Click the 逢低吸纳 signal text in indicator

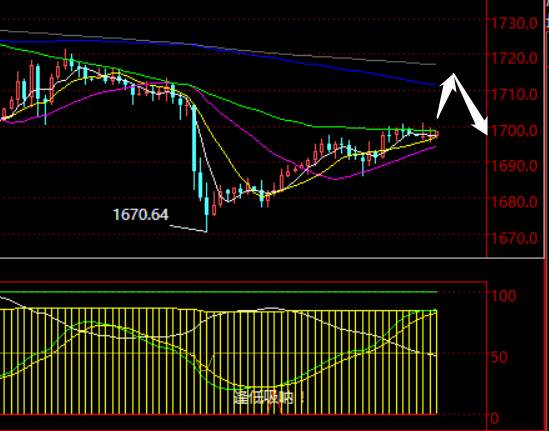click(x=268, y=398)
